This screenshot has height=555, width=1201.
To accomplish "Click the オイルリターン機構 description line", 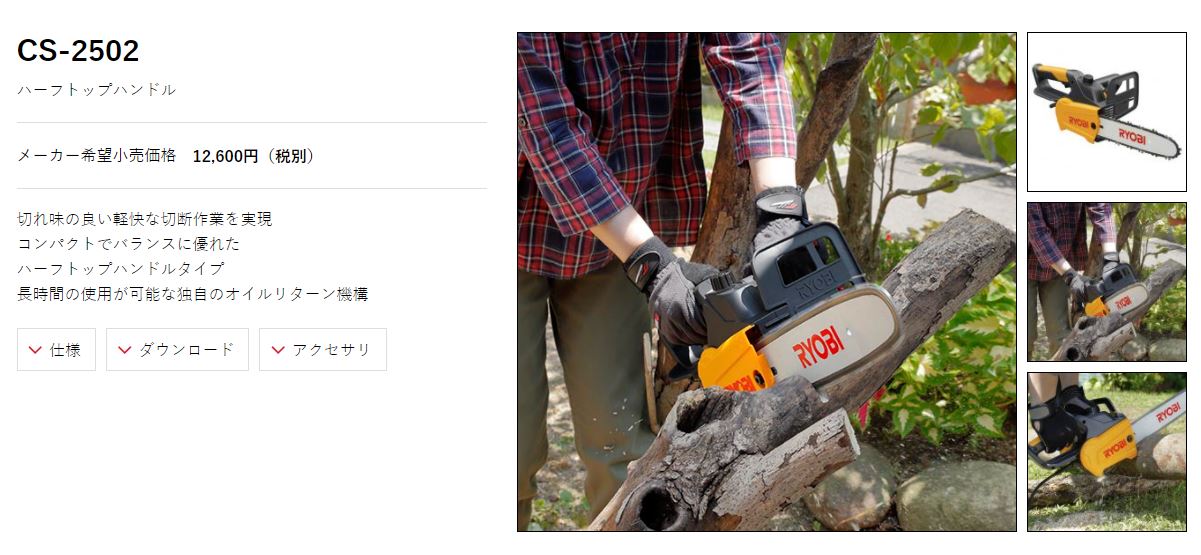I will tap(193, 294).
